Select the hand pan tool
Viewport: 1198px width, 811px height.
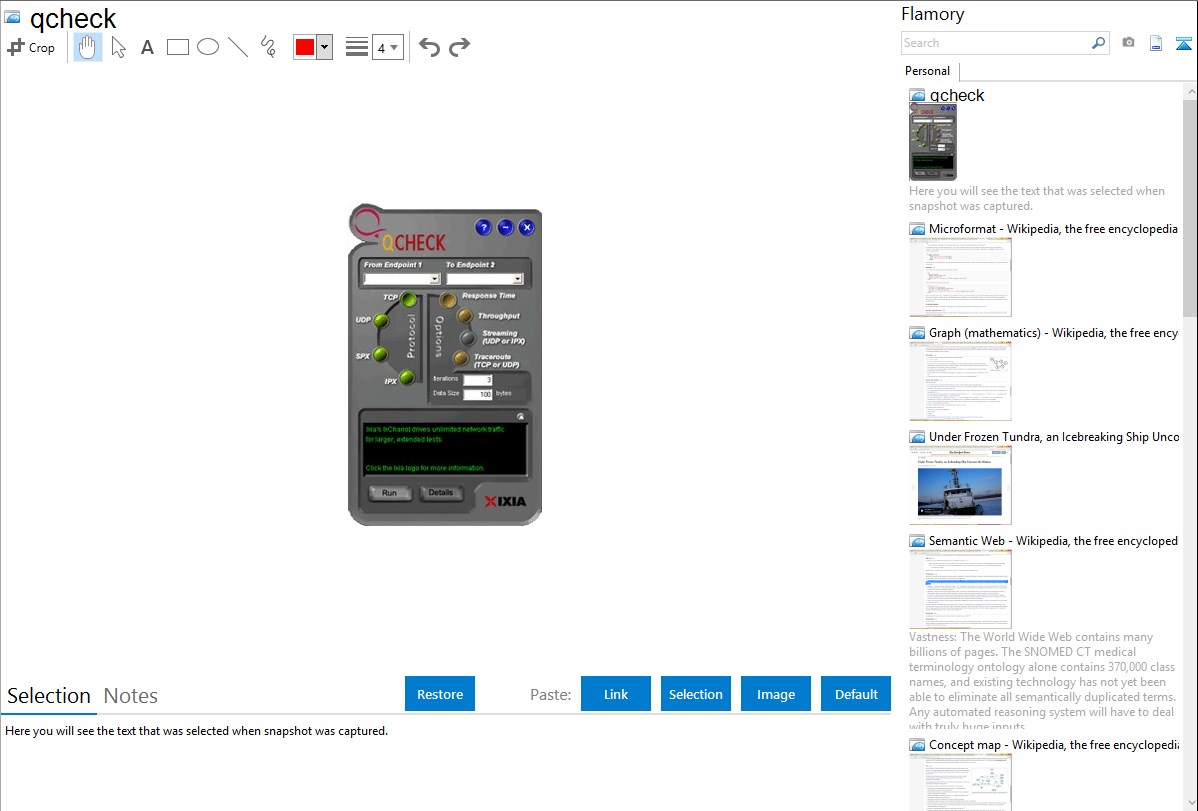tap(87, 47)
